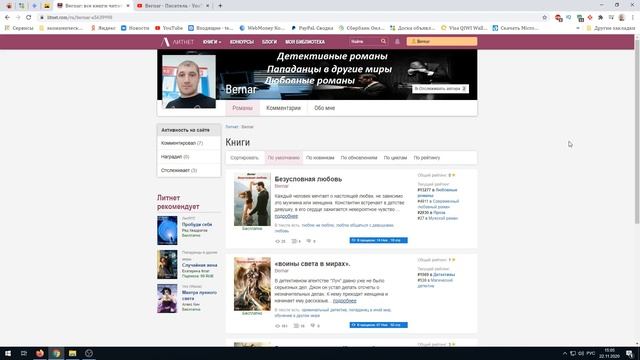Click blue library button for «воины света в мирах»
This screenshot has height=360, width=640.
point(378,325)
